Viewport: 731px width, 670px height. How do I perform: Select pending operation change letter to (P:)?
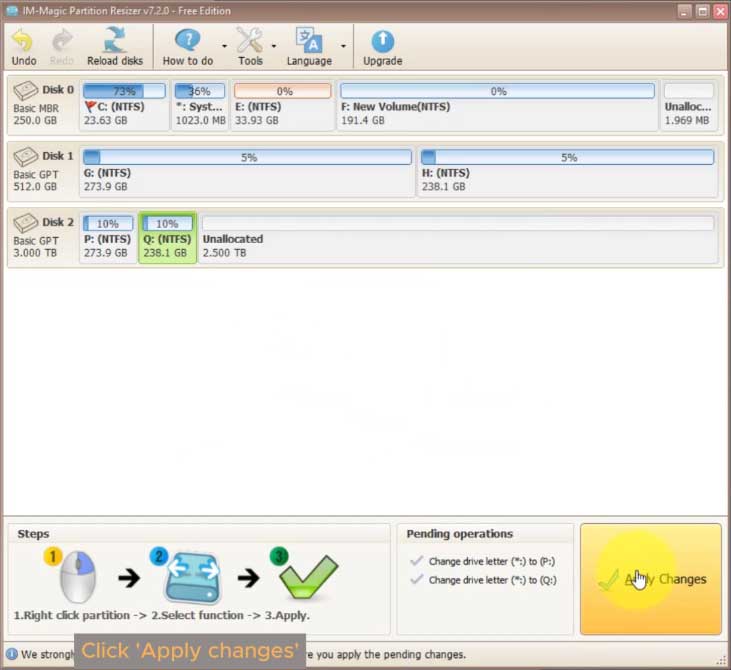pos(492,561)
